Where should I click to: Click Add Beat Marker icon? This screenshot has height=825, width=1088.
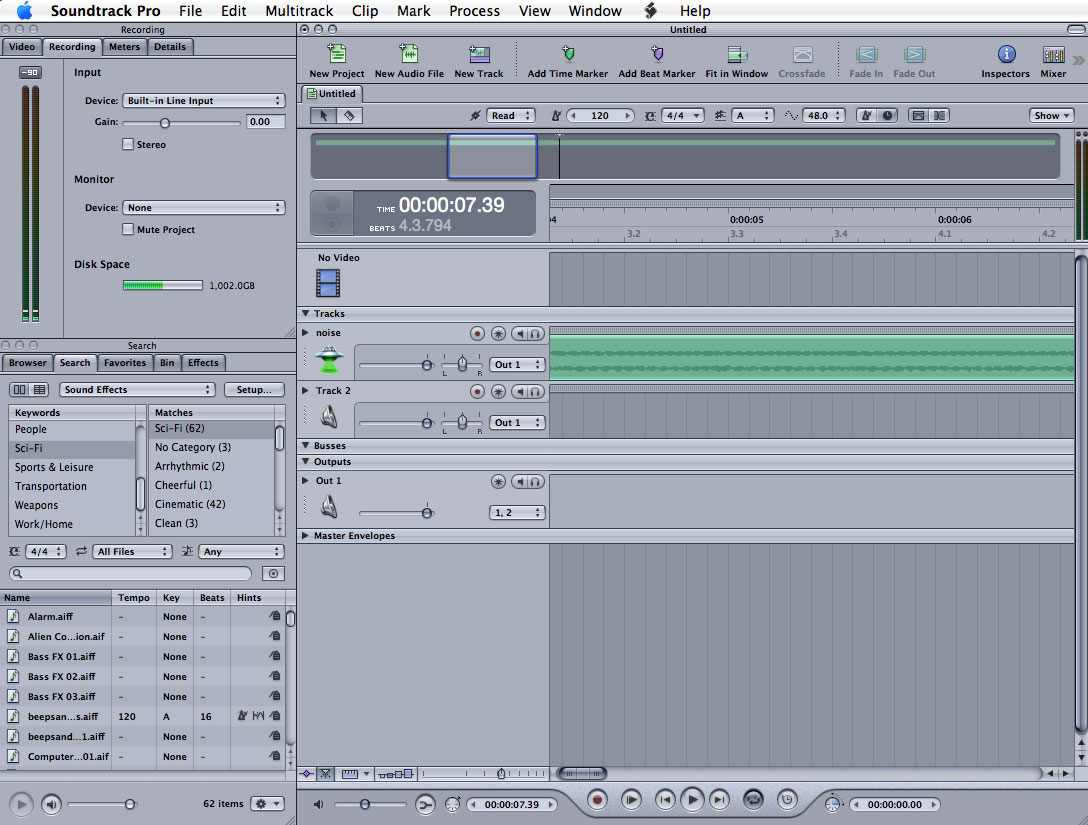[656, 54]
